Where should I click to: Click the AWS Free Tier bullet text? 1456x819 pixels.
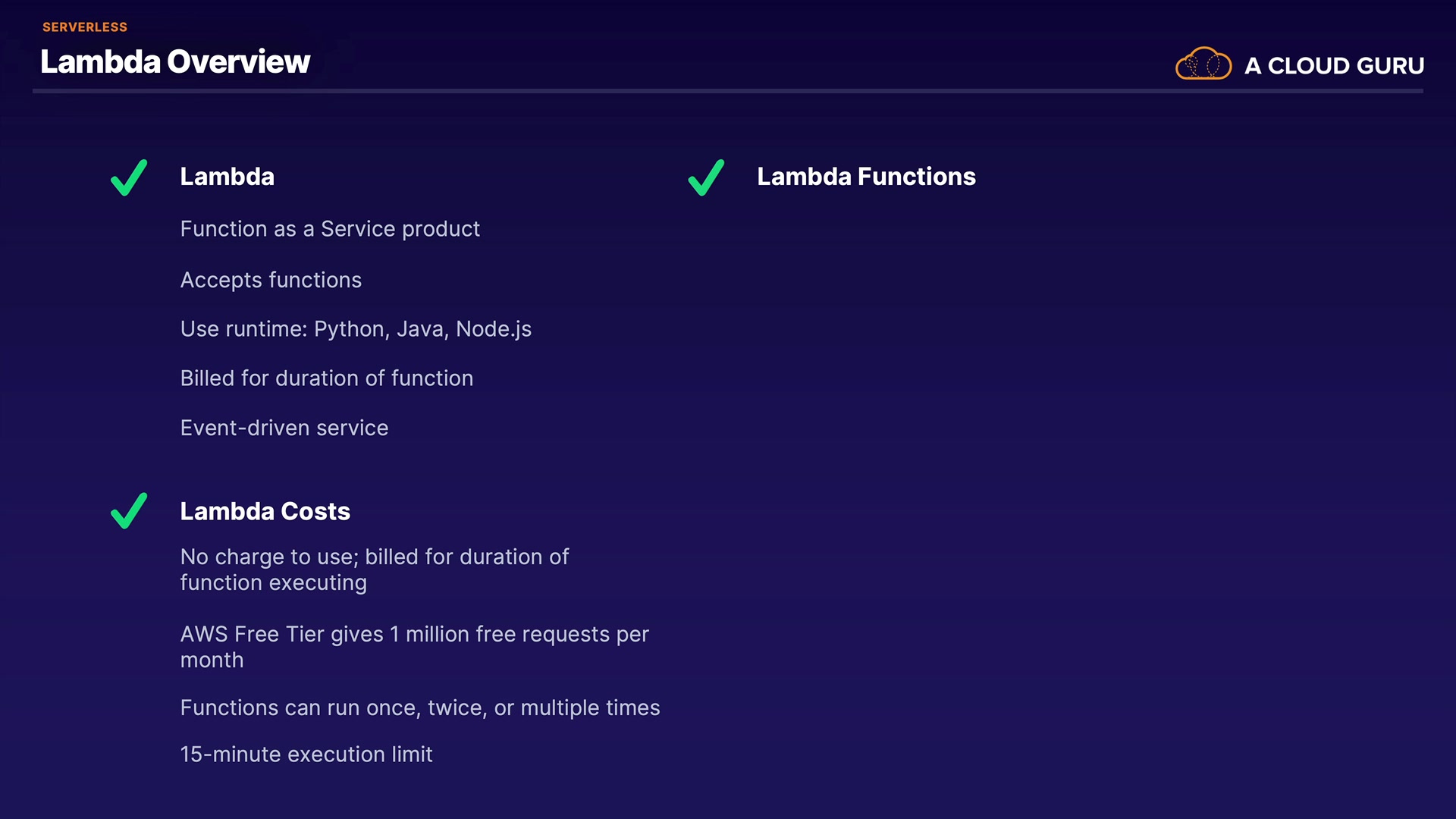point(414,647)
